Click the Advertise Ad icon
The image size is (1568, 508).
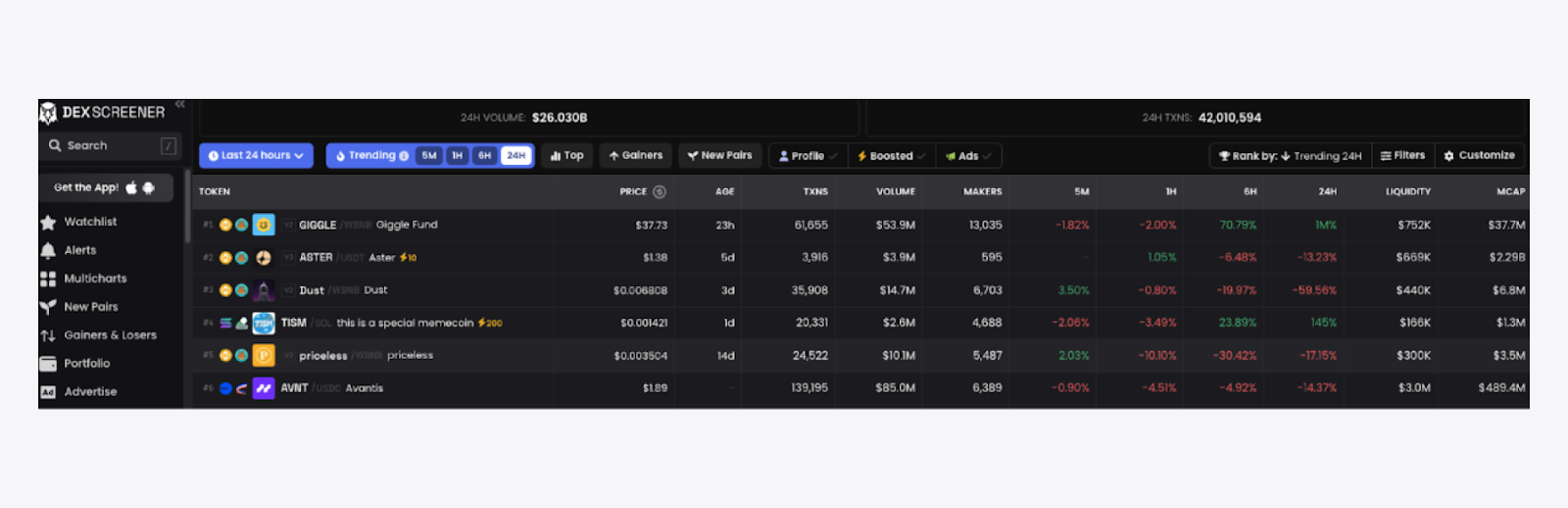[x=48, y=392]
